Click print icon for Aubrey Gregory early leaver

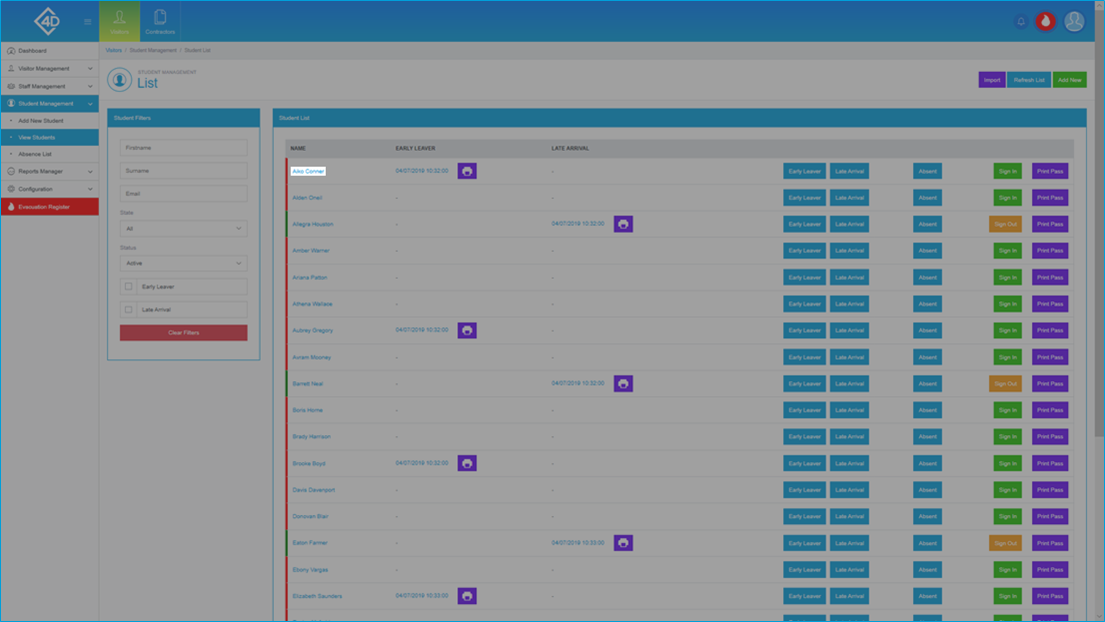[x=467, y=330]
